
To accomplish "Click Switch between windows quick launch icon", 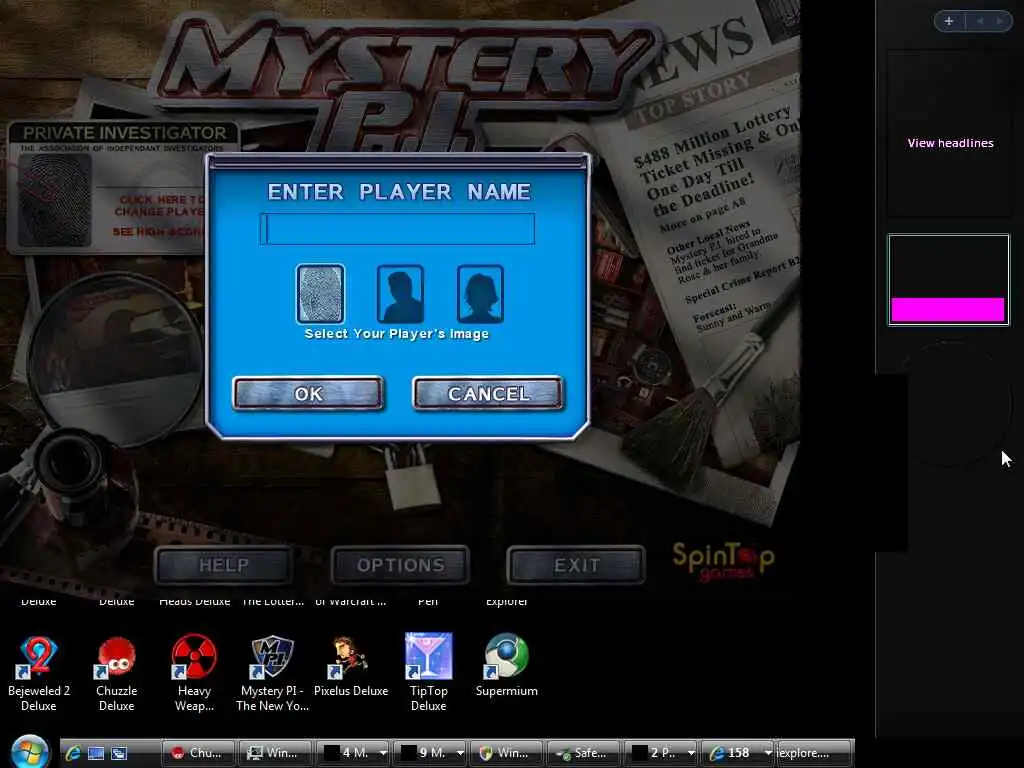I will pos(119,753).
